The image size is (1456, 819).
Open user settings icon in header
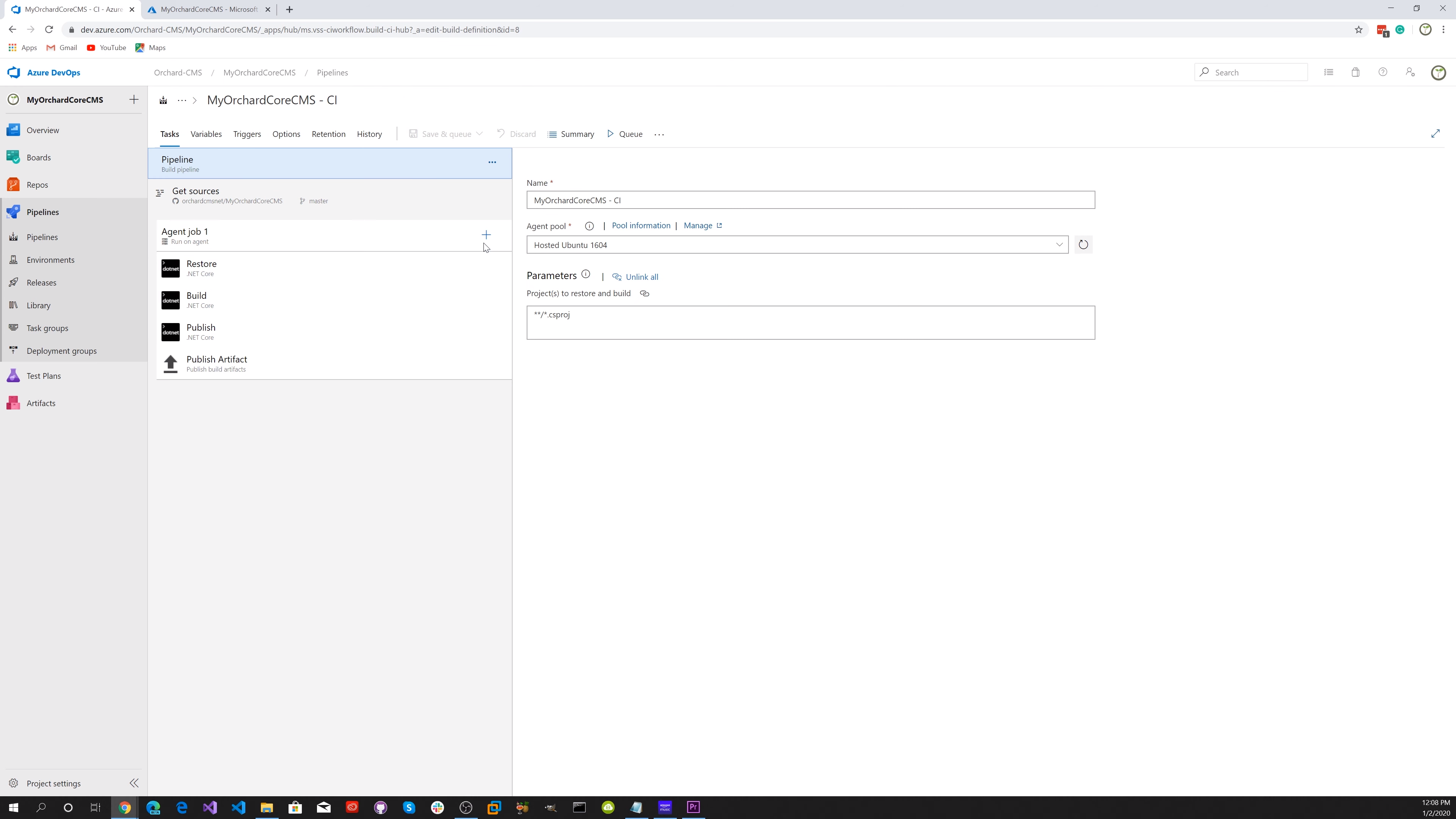pyautogui.click(x=1410, y=72)
